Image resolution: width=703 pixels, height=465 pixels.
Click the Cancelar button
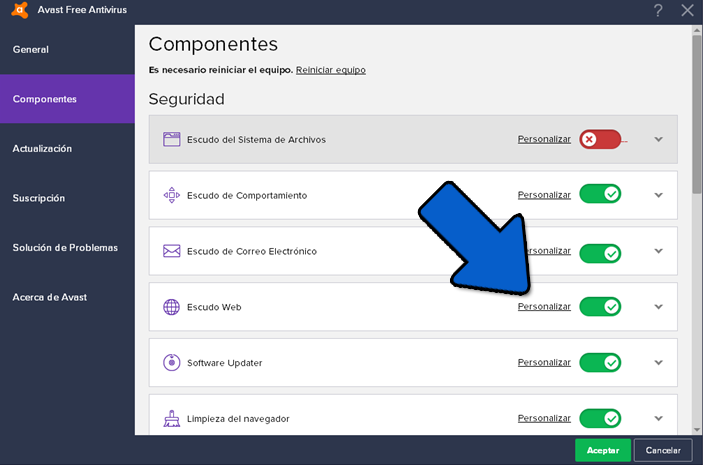click(663, 450)
